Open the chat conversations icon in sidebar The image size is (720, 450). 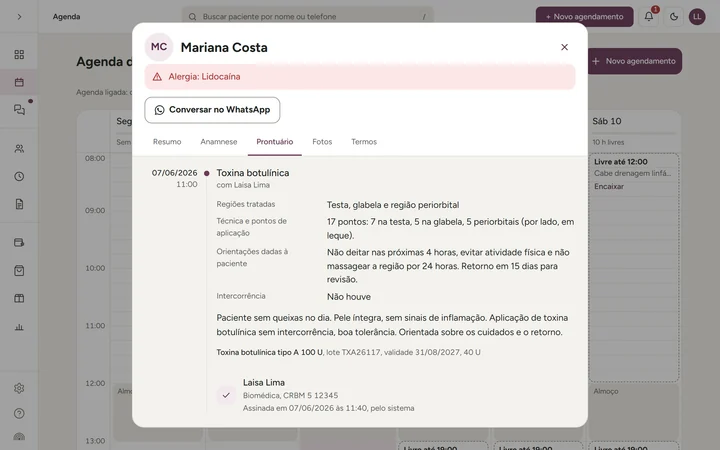[19, 110]
